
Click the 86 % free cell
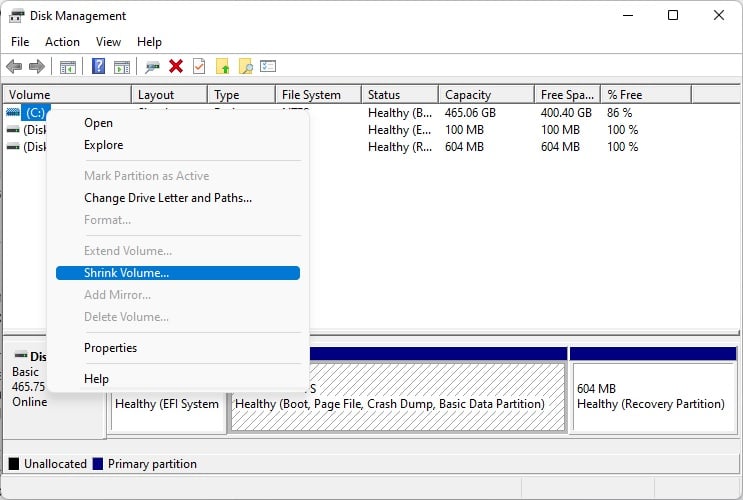point(619,113)
